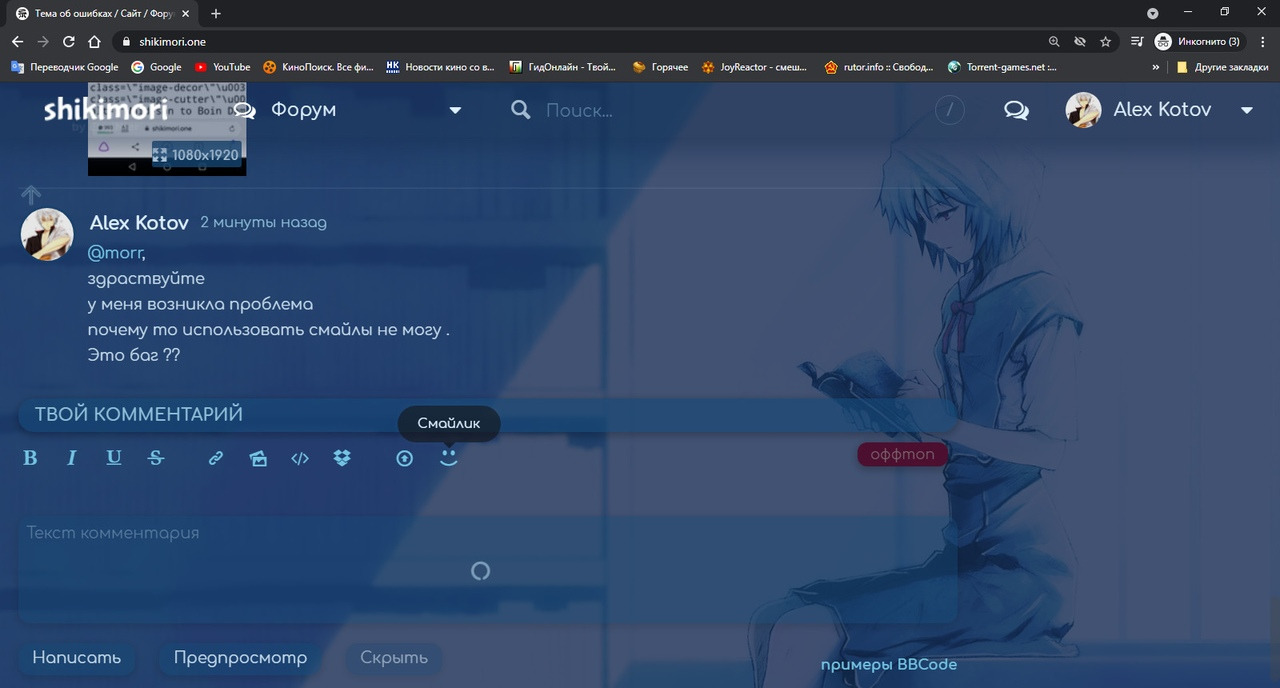The height and width of the screenshot is (688, 1280).
Task: Open примеры BBCode link
Action: [888, 665]
